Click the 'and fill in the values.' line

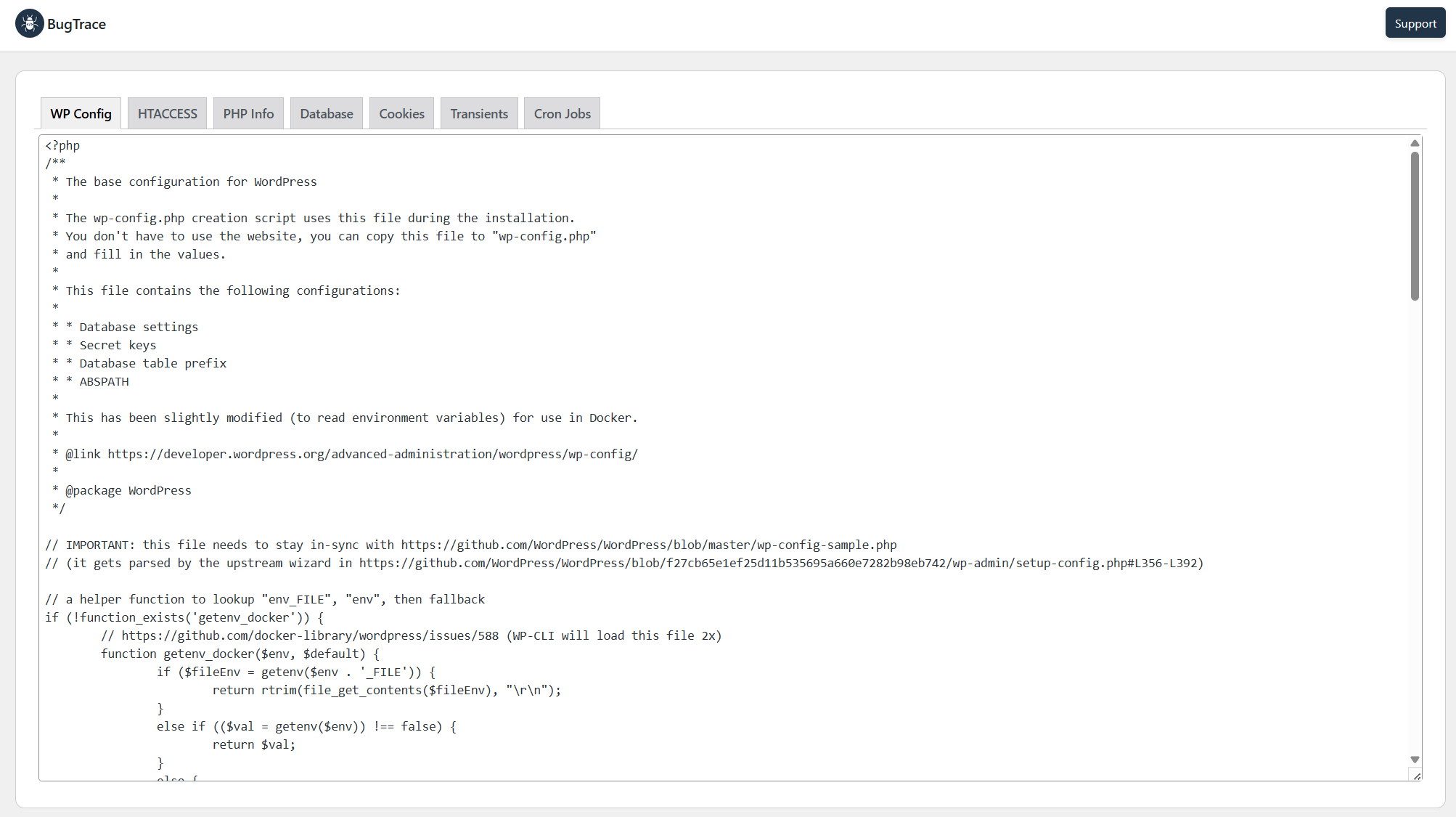click(139, 254)
